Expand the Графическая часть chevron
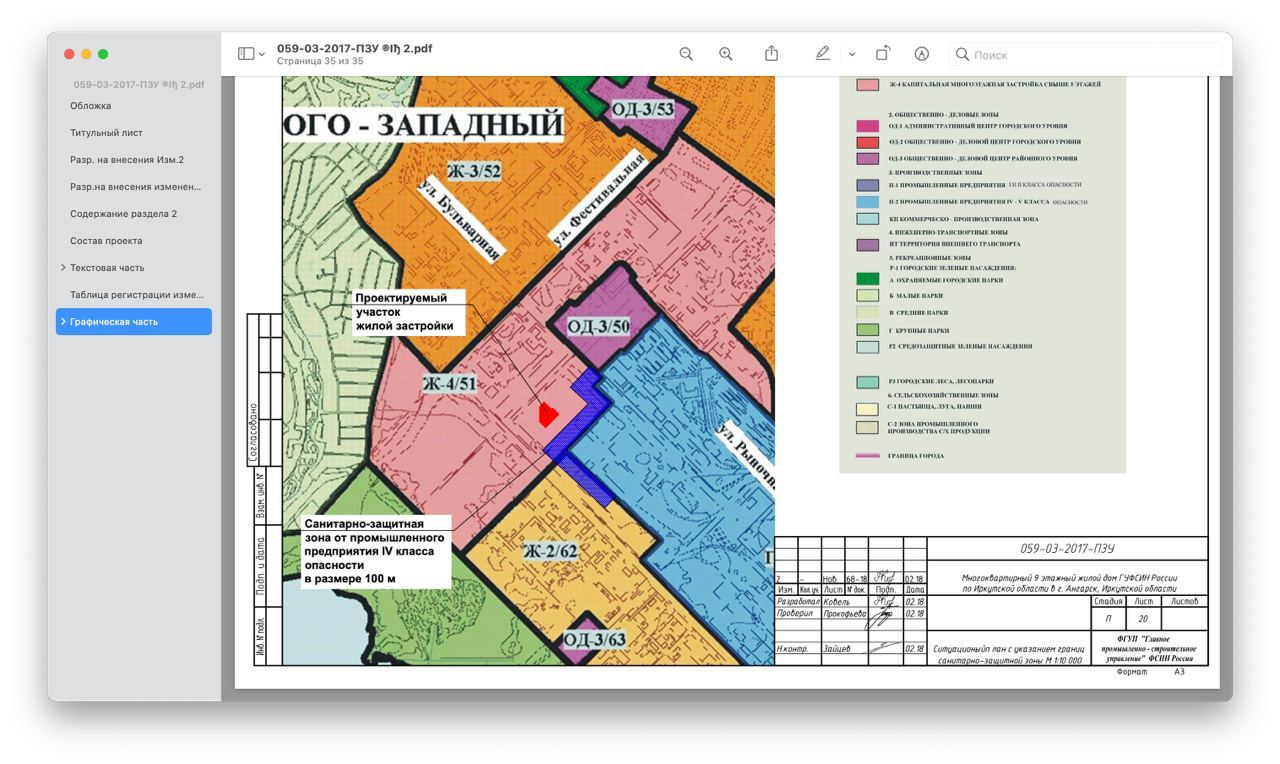 coord(63,322)
